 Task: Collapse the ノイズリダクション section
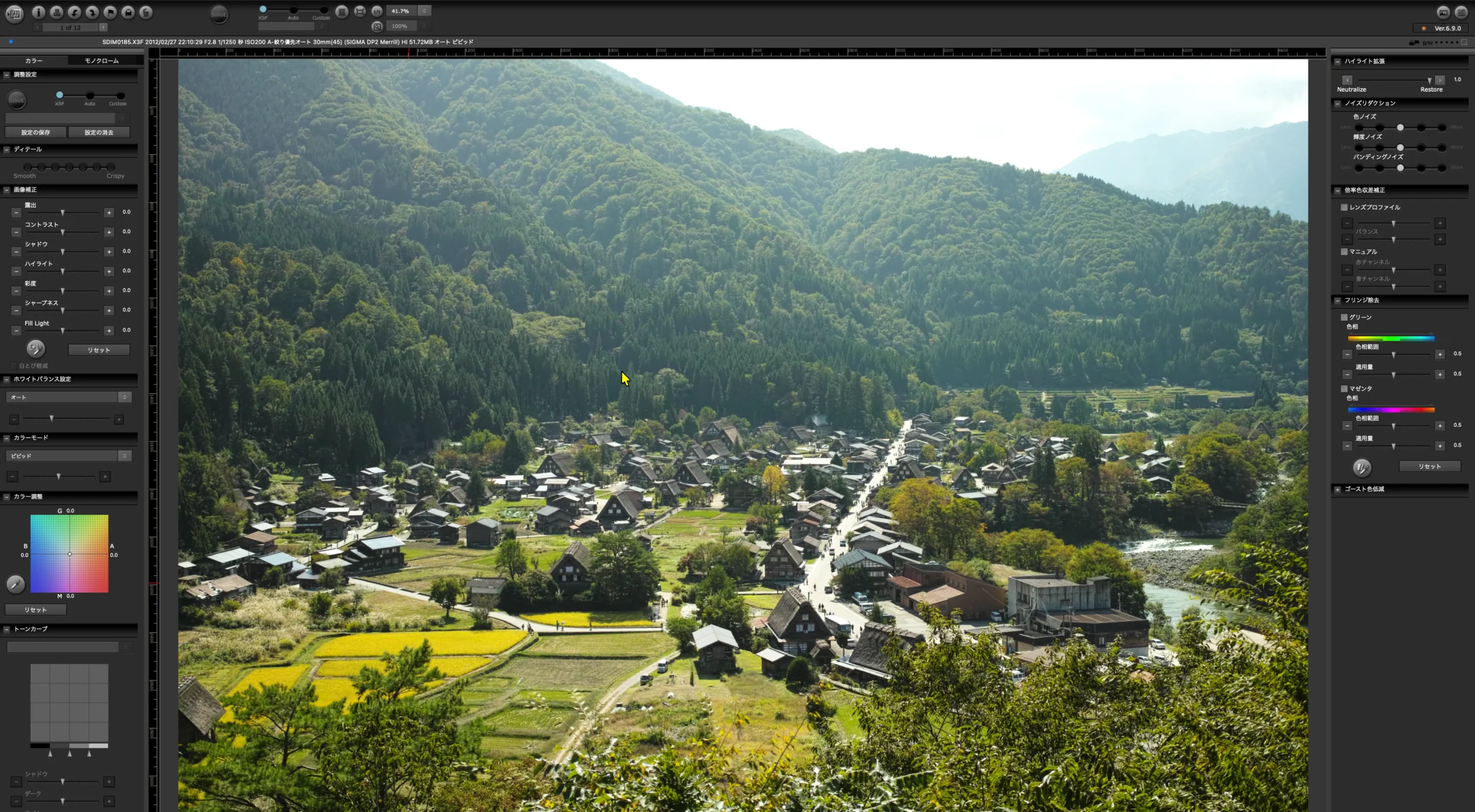pos(1338,103)
